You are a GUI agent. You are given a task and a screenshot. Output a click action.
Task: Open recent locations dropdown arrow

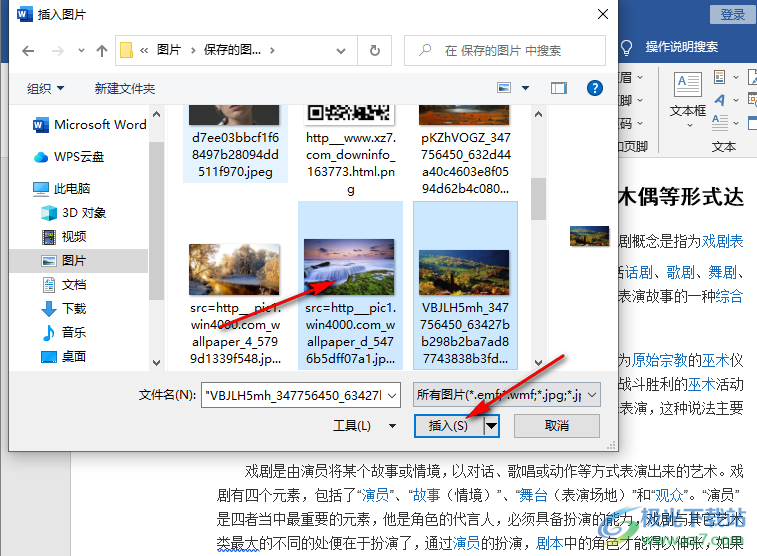click(81, 51)
